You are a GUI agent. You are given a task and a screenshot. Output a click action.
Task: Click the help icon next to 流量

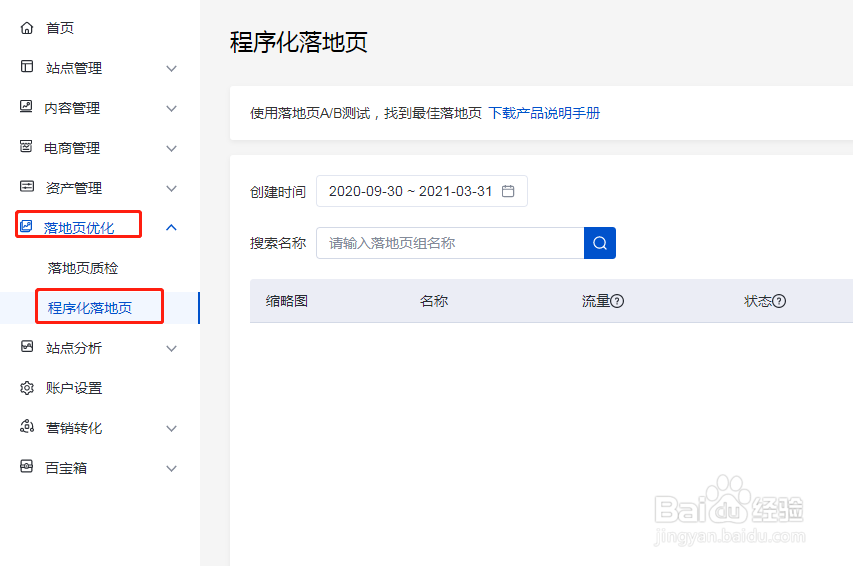[x=617, y=301]
